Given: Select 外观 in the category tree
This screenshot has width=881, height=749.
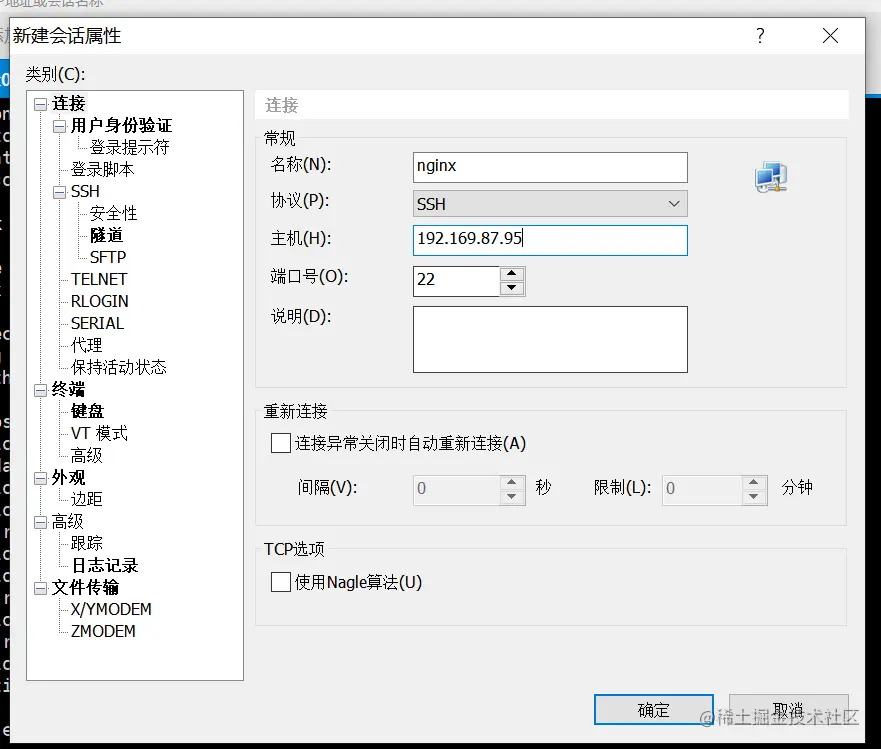Looking at the screenshot, I should pos(68,478).
